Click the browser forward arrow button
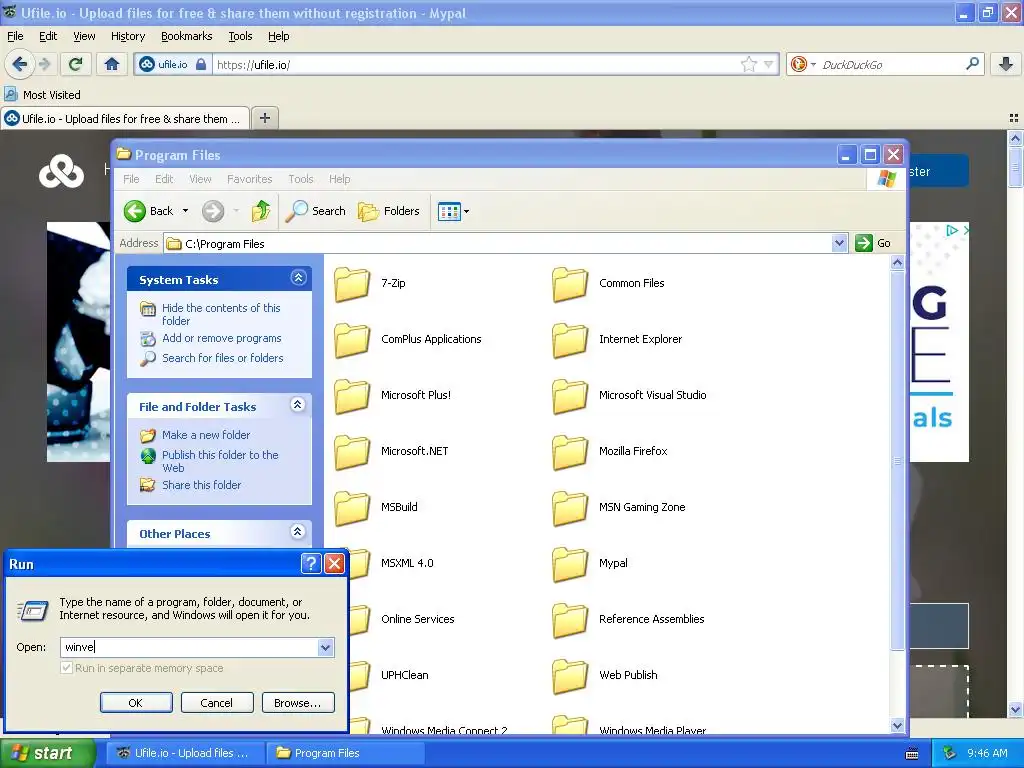The image size is (1024, 768). 44,64
